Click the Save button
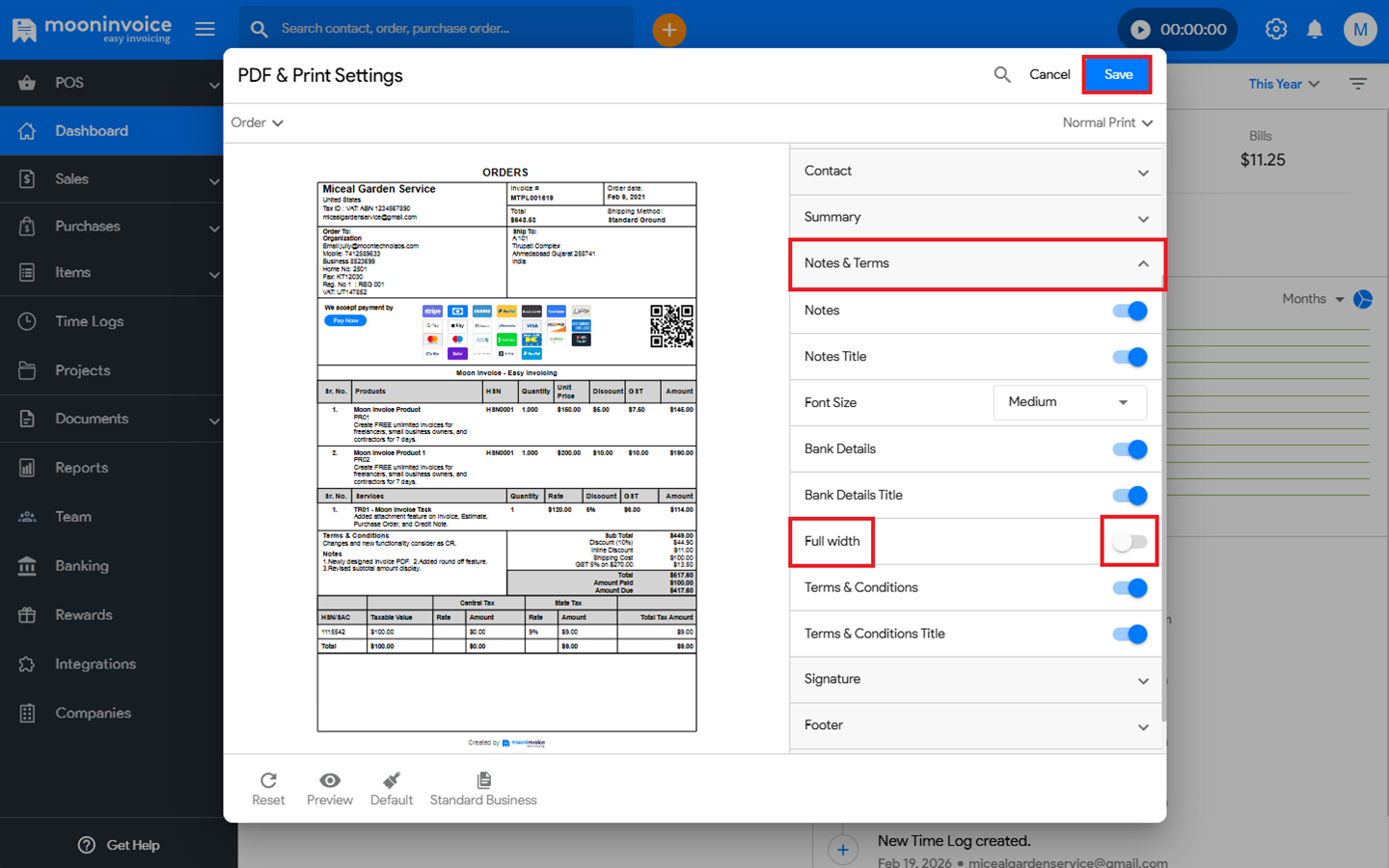 (1117, 74)
